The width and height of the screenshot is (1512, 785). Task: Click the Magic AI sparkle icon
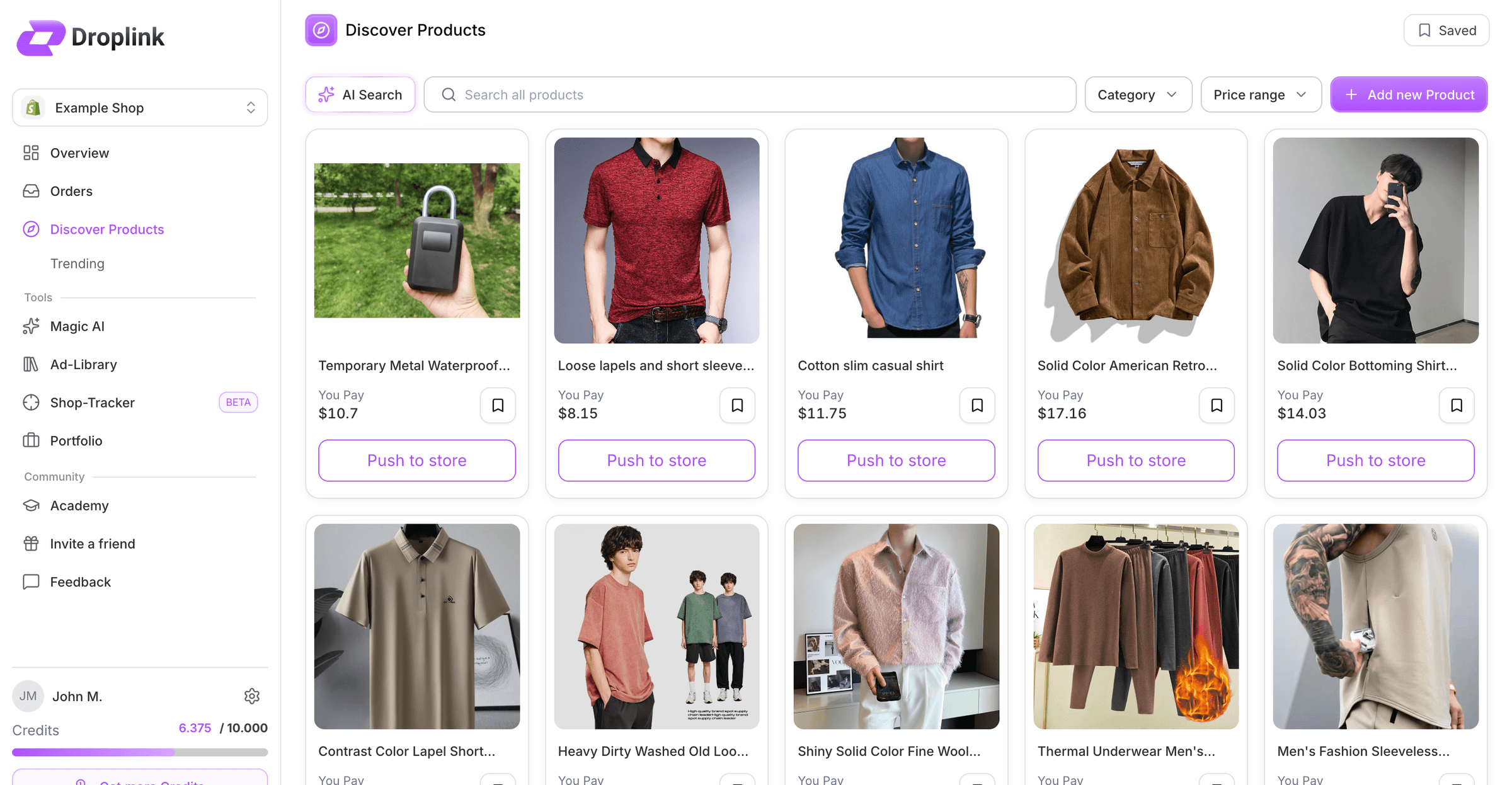point(31,326)
